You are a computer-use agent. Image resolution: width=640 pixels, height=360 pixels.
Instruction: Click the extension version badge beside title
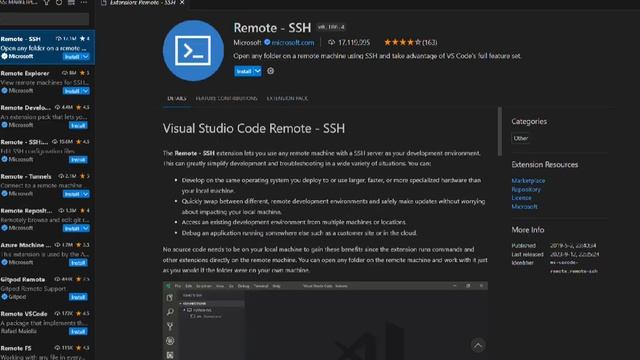tap(331, 27)
